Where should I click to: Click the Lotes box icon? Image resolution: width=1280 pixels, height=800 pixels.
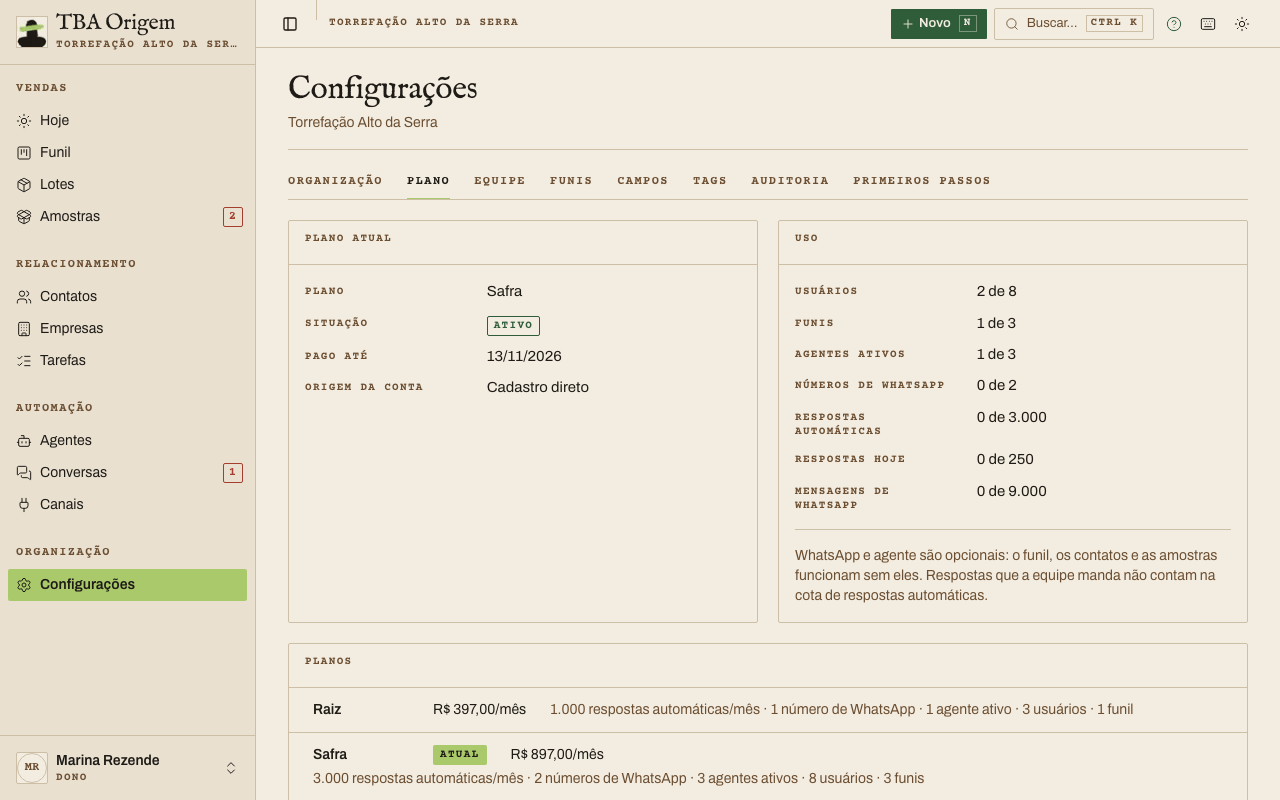point(24,184)
